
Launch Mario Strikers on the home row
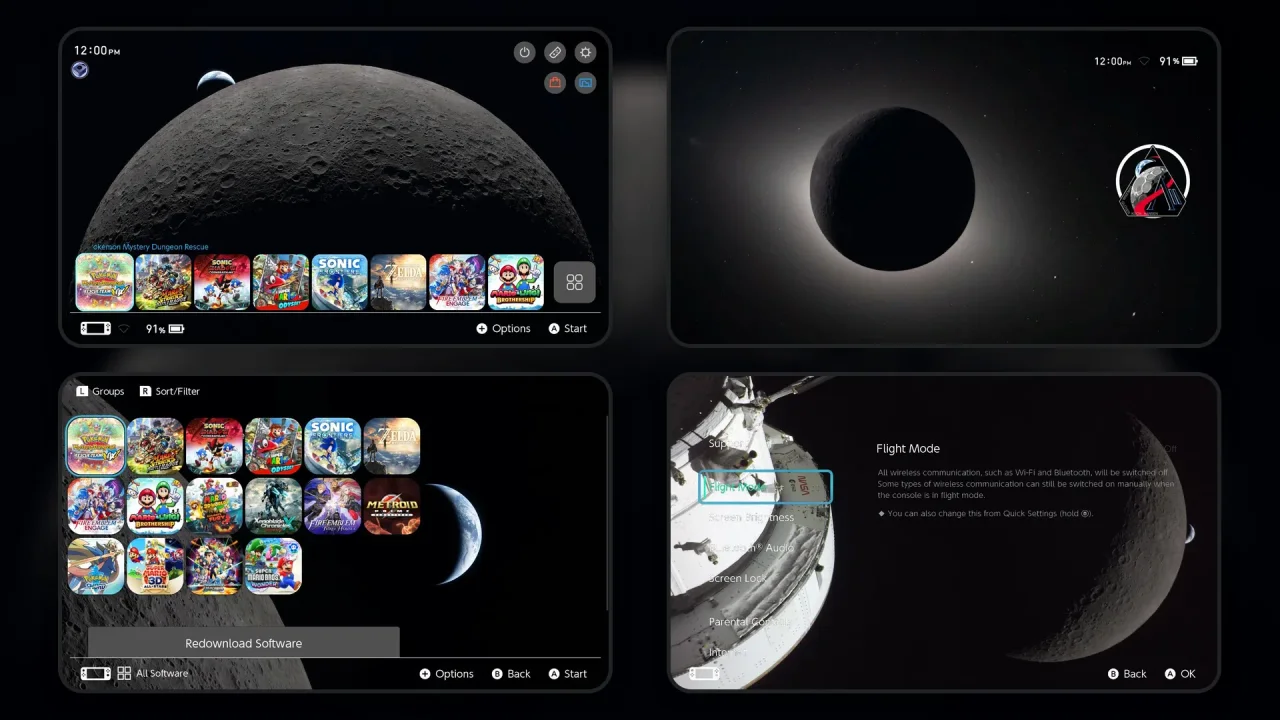[x=163, y=282]
